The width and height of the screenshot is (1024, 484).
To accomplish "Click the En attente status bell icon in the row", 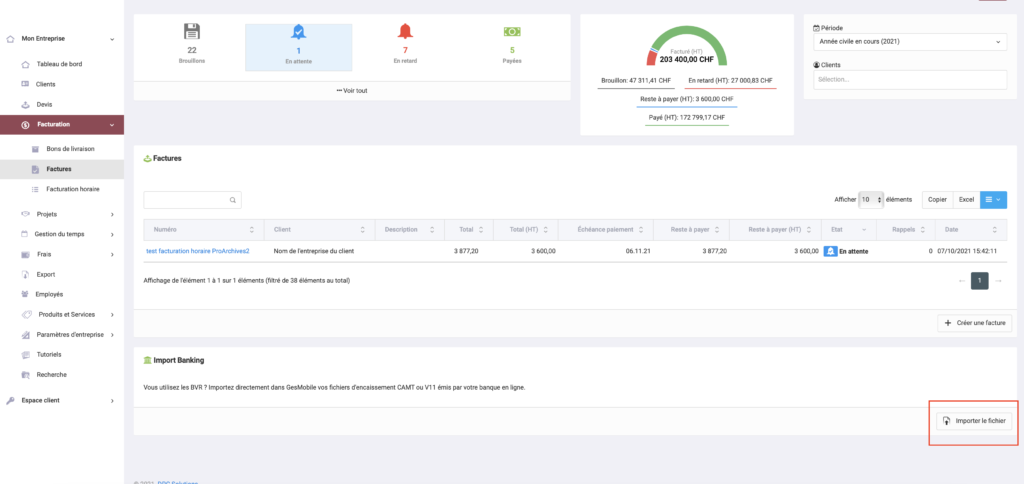I will pyautogui.click(x=829, y=251).
